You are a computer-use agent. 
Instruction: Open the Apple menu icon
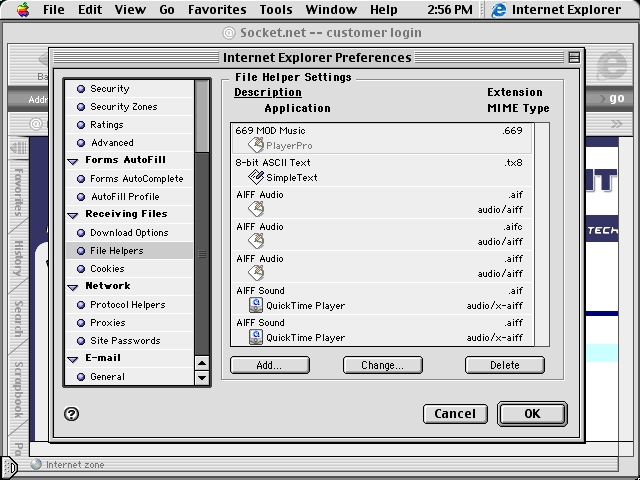tap(23, 9)
